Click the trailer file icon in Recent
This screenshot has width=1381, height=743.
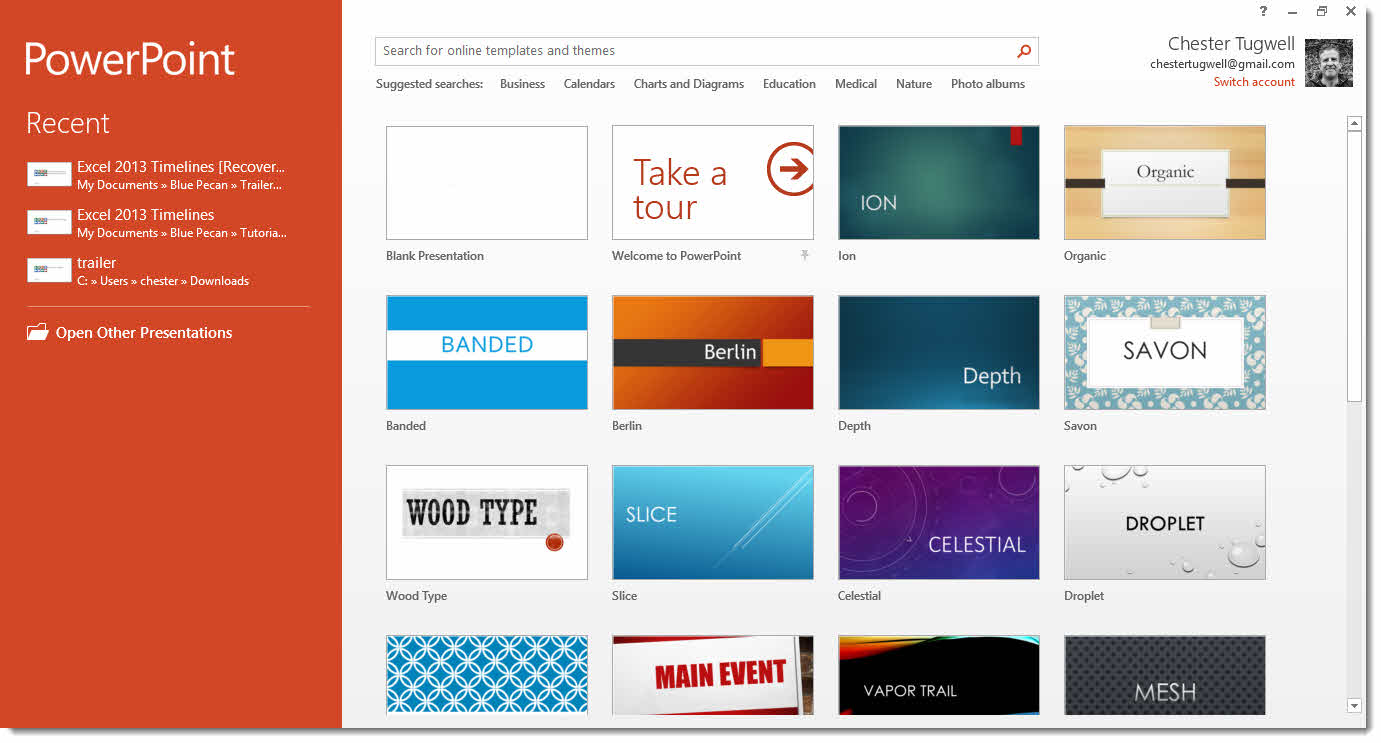pyautogui.click(x=49, y=271)
